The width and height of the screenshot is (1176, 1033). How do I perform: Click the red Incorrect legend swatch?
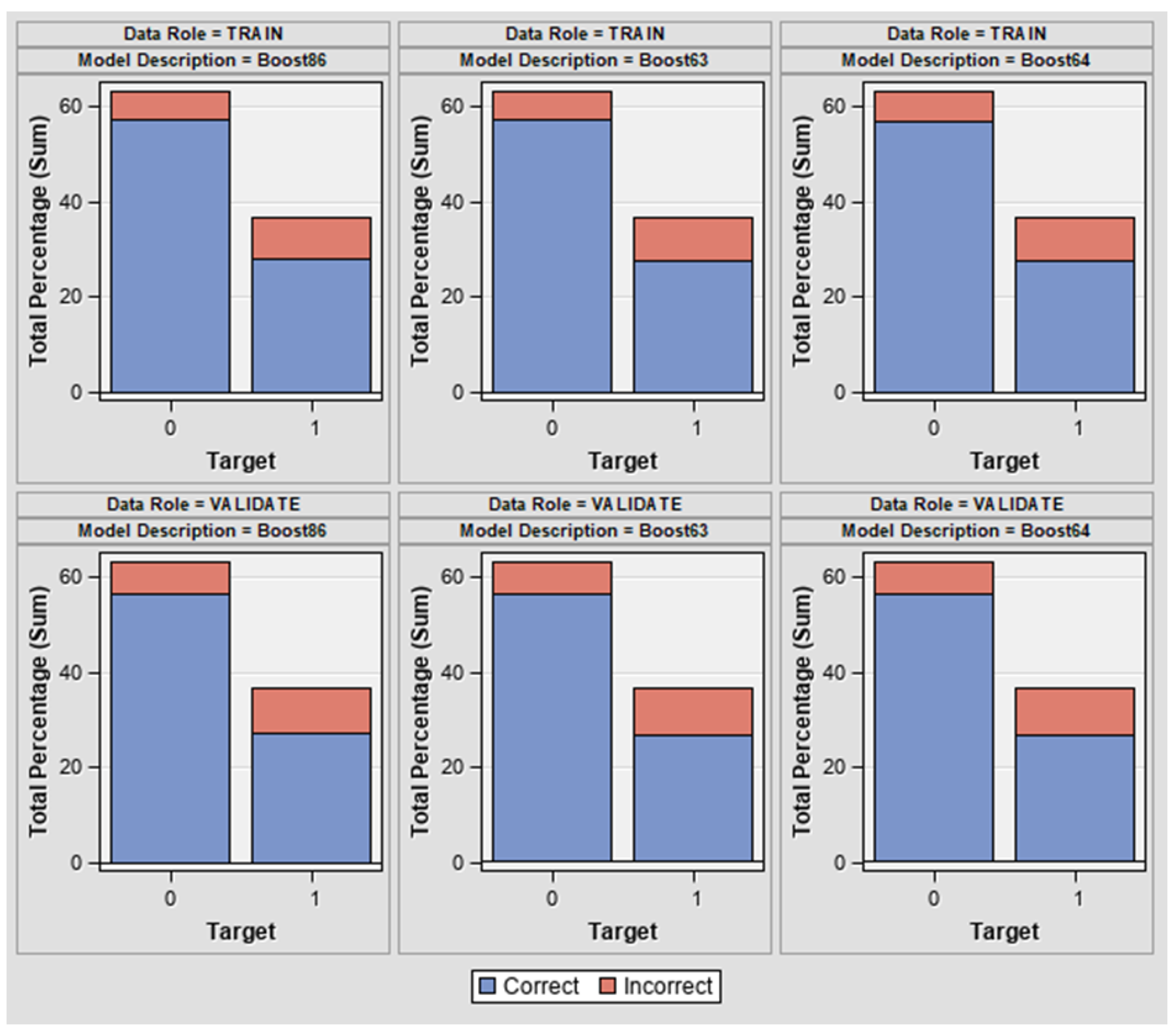(x=607, y=986)
